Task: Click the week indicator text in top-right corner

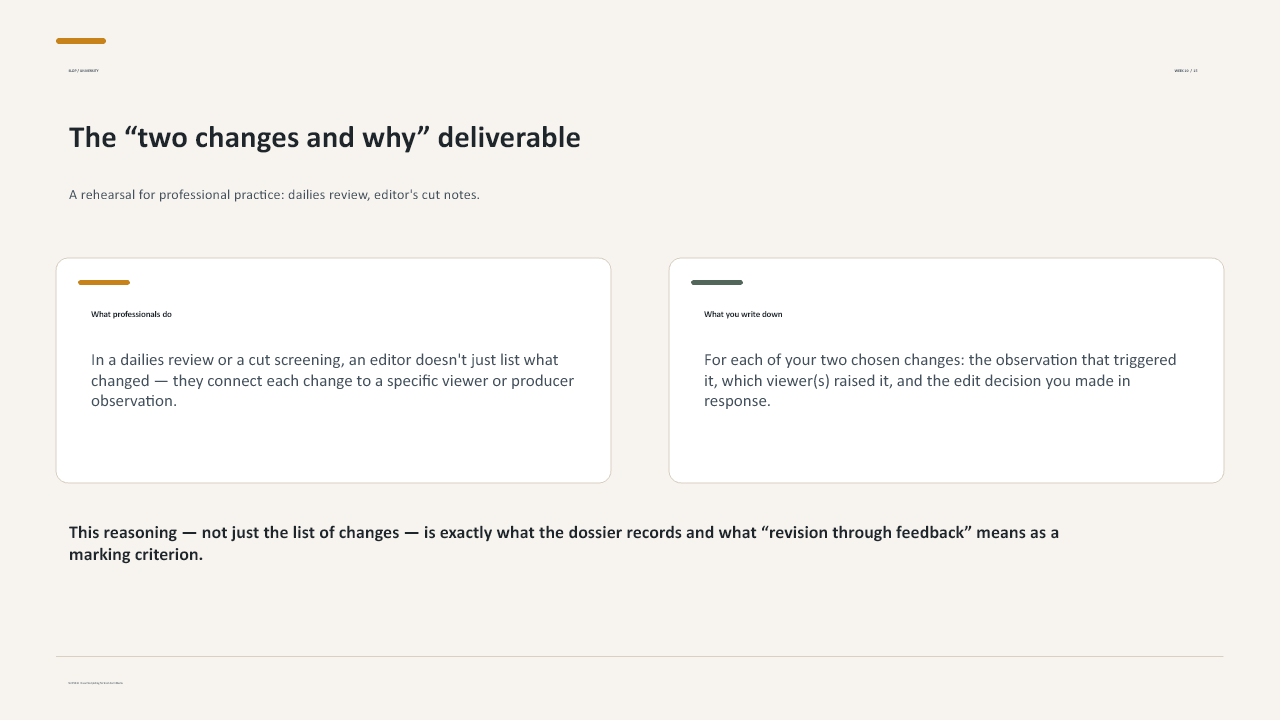Action: click(x=1186, y=71)
